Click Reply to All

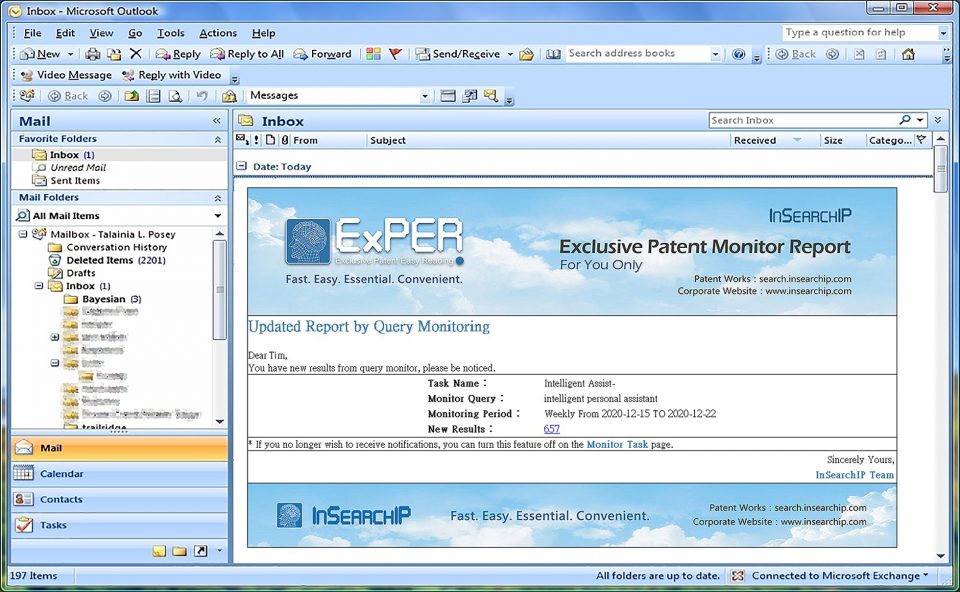pos(247,54)
